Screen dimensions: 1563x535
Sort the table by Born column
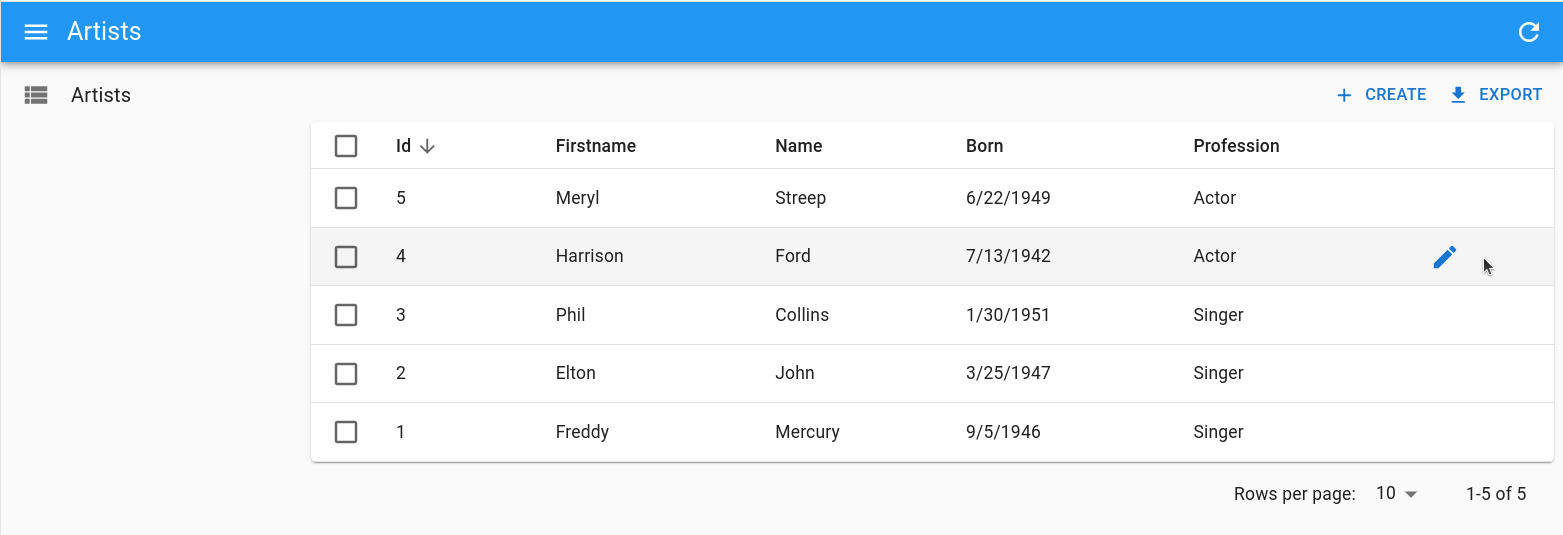click(x=984, y=146)
